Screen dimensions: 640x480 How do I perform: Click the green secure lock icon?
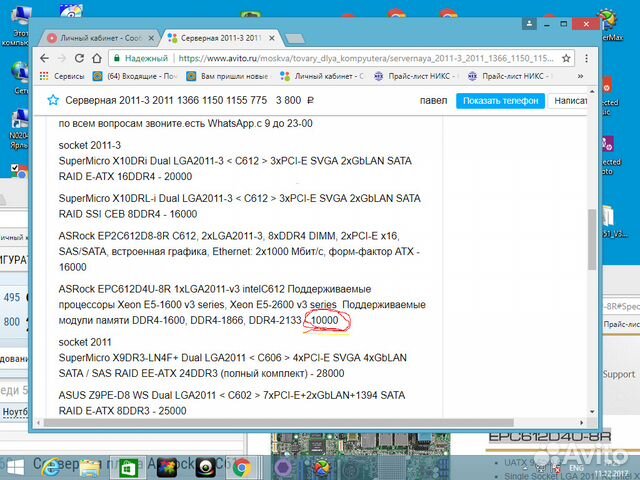tap(117, 58)
